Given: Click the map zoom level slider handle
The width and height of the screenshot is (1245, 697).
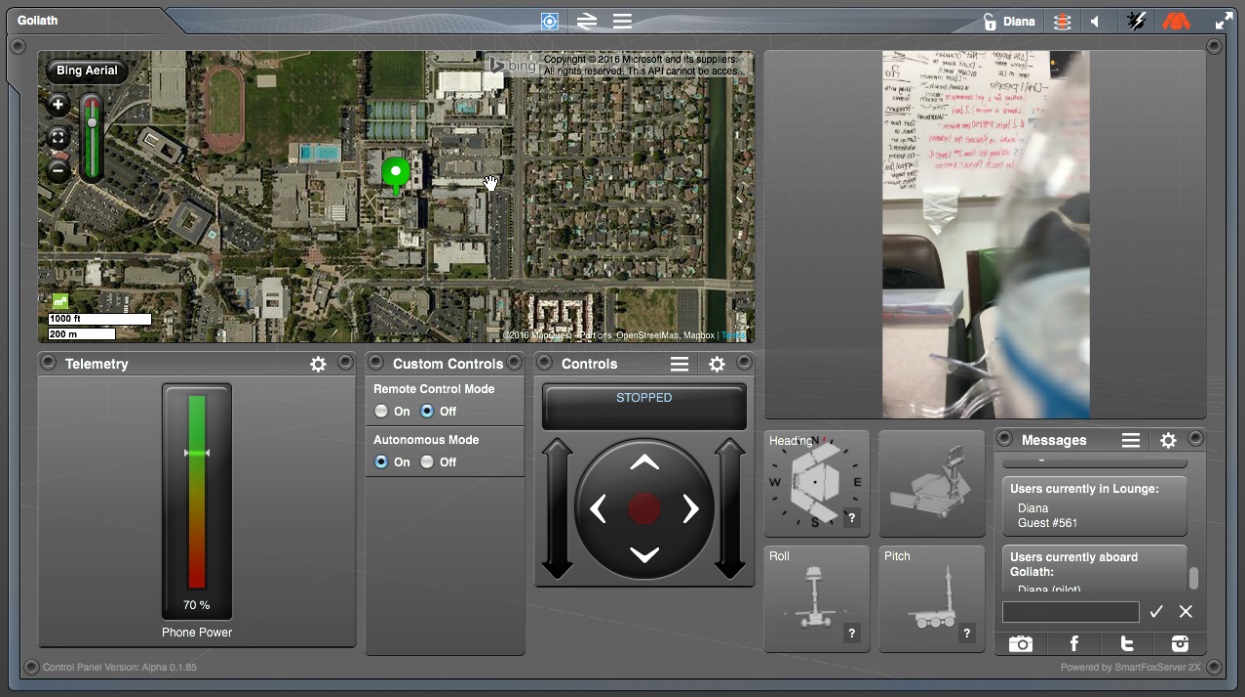Looking at the screenshot, I should point(92,122).
